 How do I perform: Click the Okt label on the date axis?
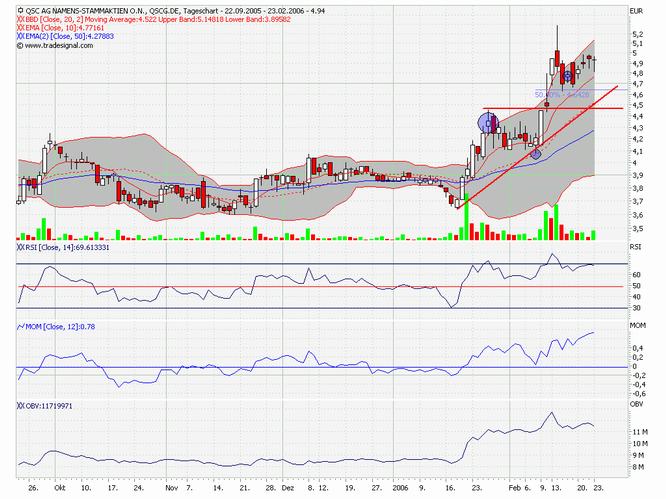(x=60, y=488)
